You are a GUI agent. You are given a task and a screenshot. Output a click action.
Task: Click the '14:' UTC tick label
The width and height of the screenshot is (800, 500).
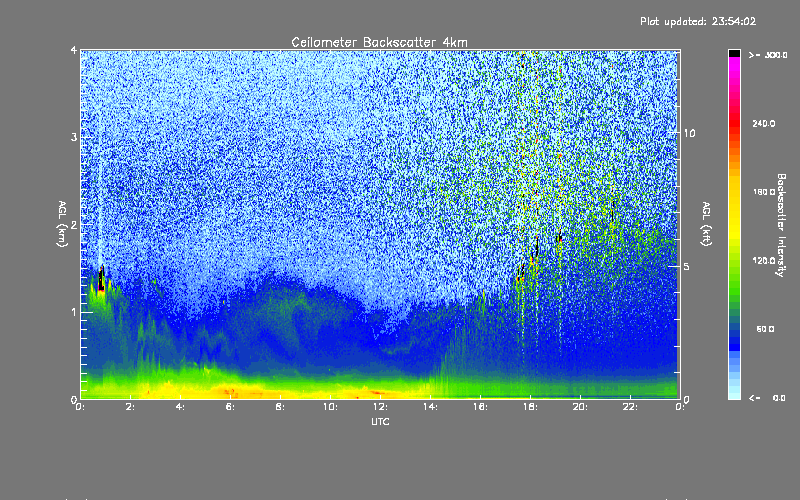[430, 407]
